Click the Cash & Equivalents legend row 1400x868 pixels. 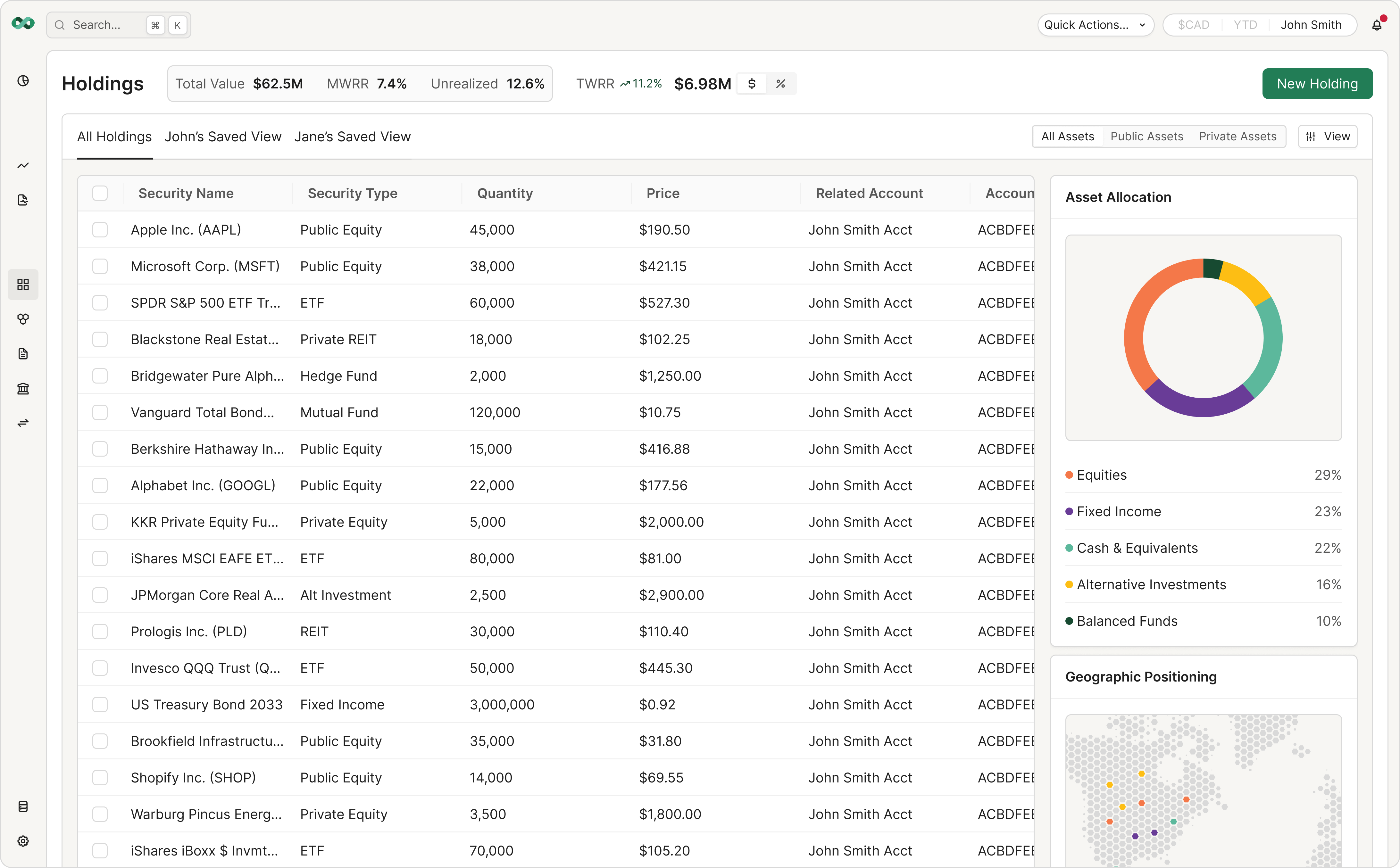[x=1203, y=548]
